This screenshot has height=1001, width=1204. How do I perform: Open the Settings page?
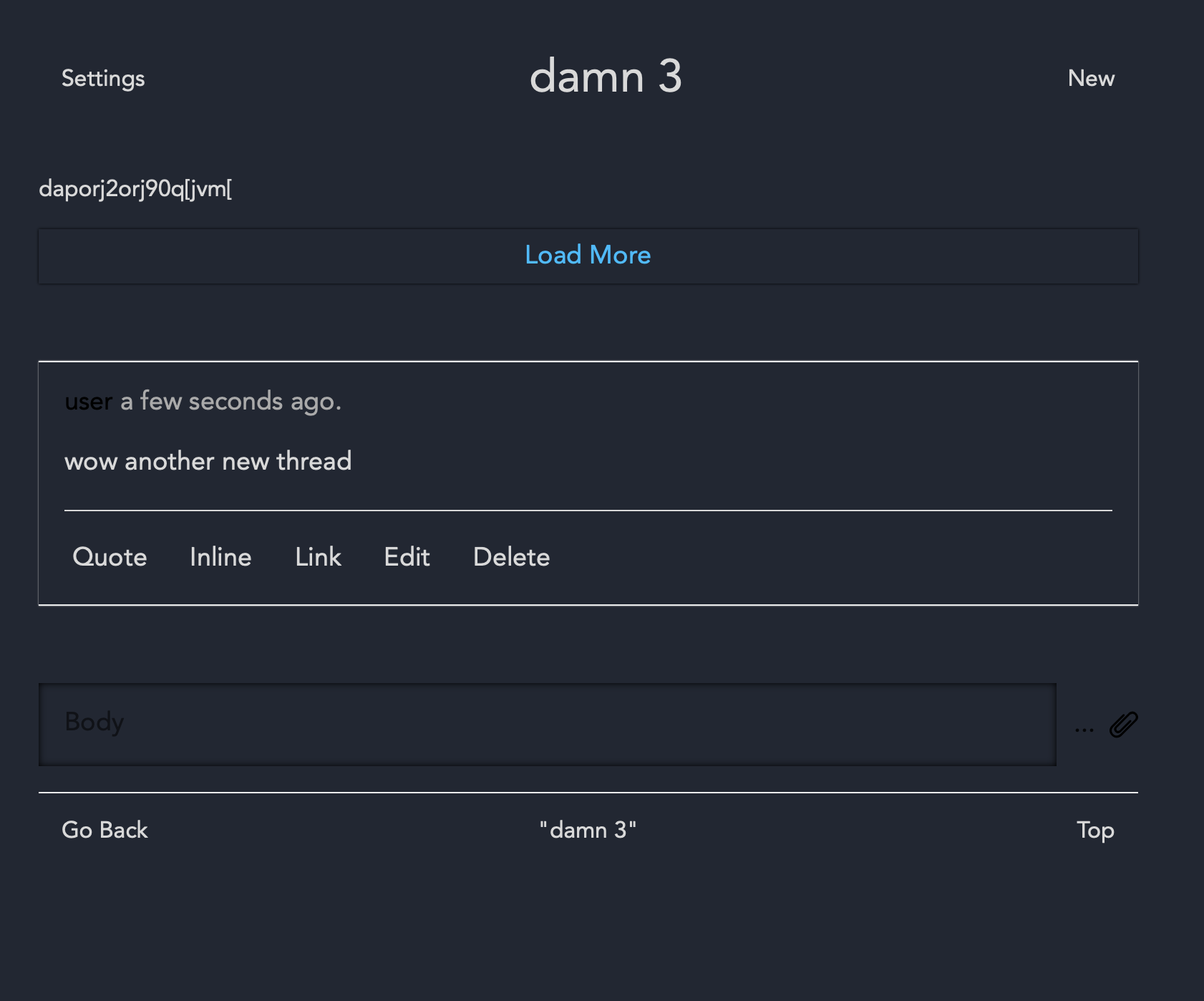pyautogui.click(x=103, y=79)
